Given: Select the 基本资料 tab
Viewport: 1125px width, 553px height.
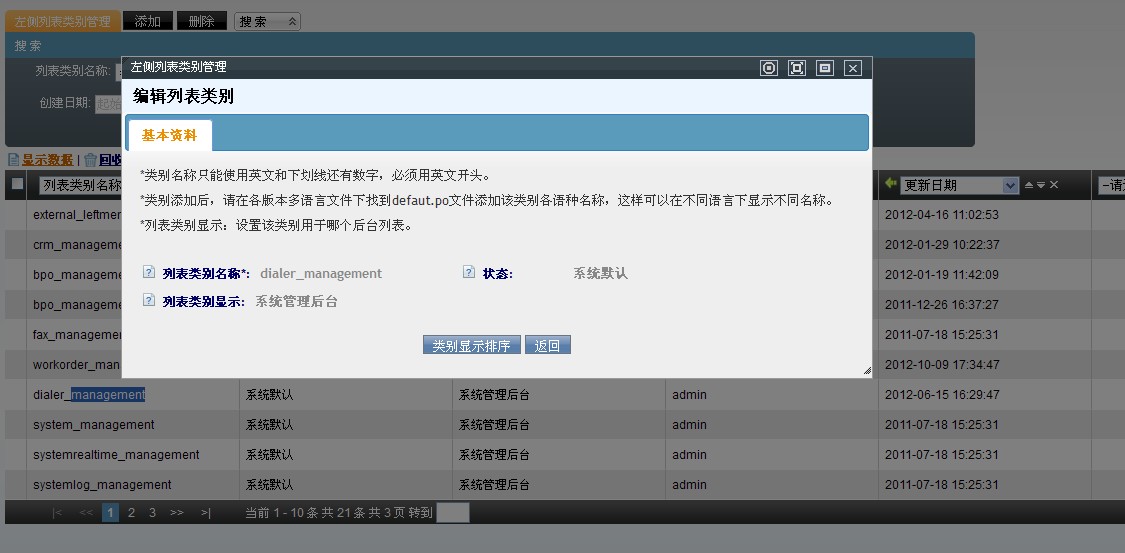Looking at the screenshot, I should (x=169, y=135).
